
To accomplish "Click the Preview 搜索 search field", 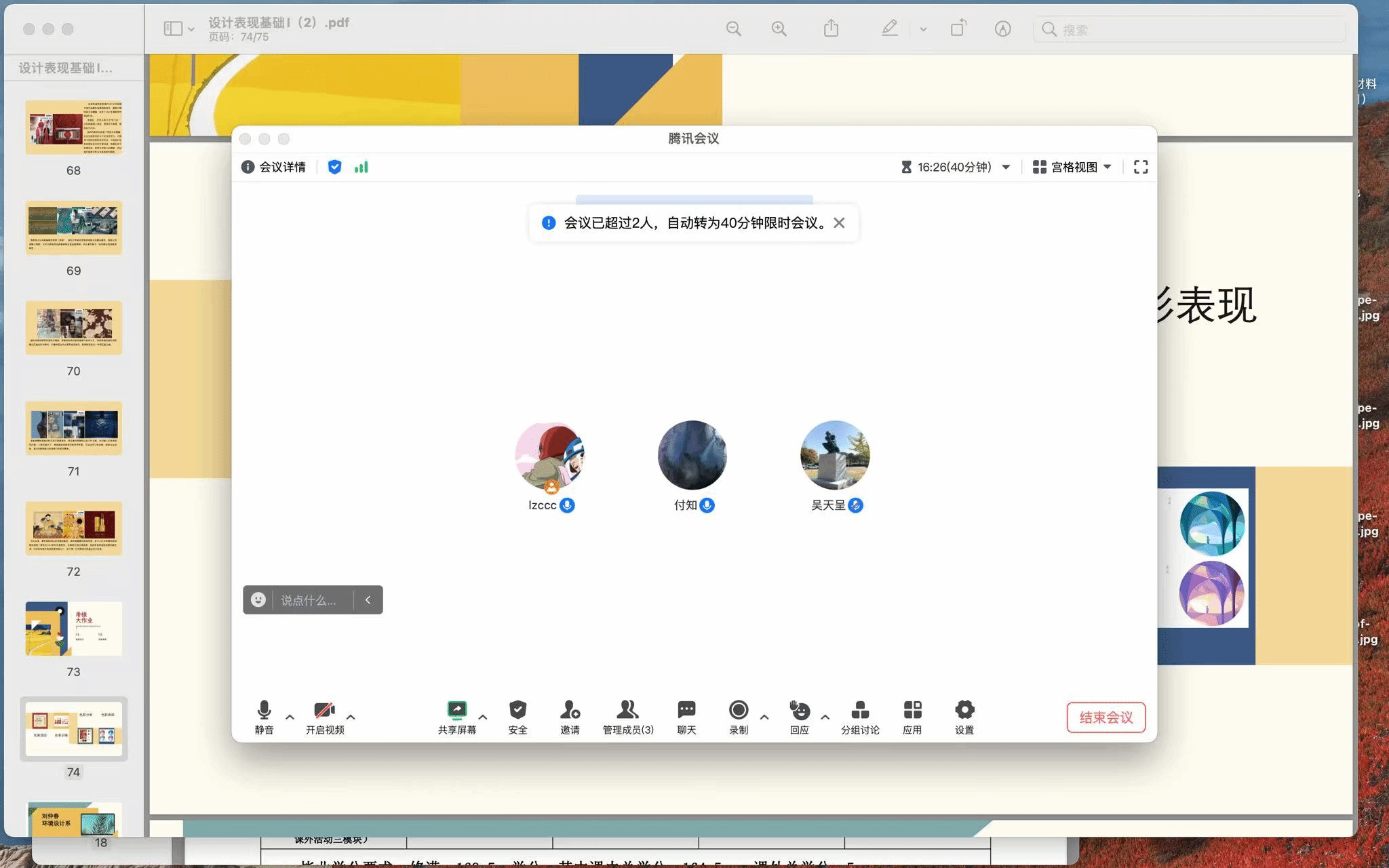I will 1190,29.
